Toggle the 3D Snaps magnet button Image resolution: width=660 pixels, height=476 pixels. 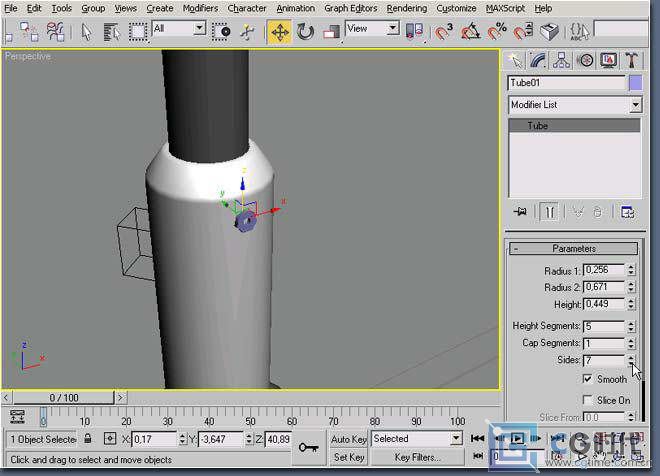tap(443, 32)
